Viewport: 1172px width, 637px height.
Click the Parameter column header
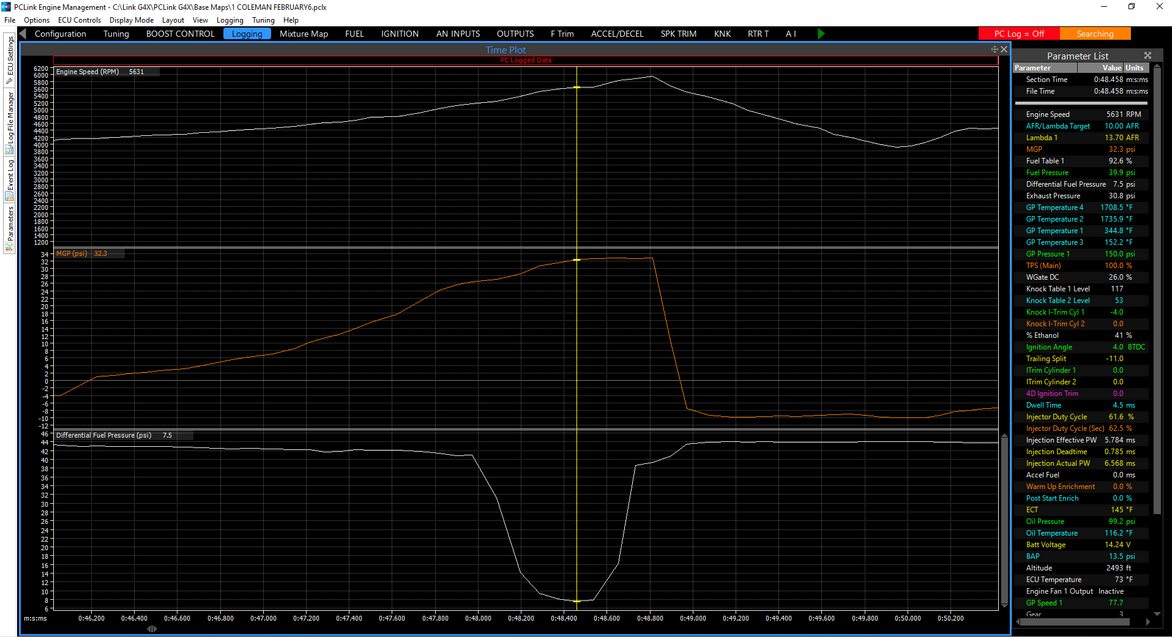1044,67
